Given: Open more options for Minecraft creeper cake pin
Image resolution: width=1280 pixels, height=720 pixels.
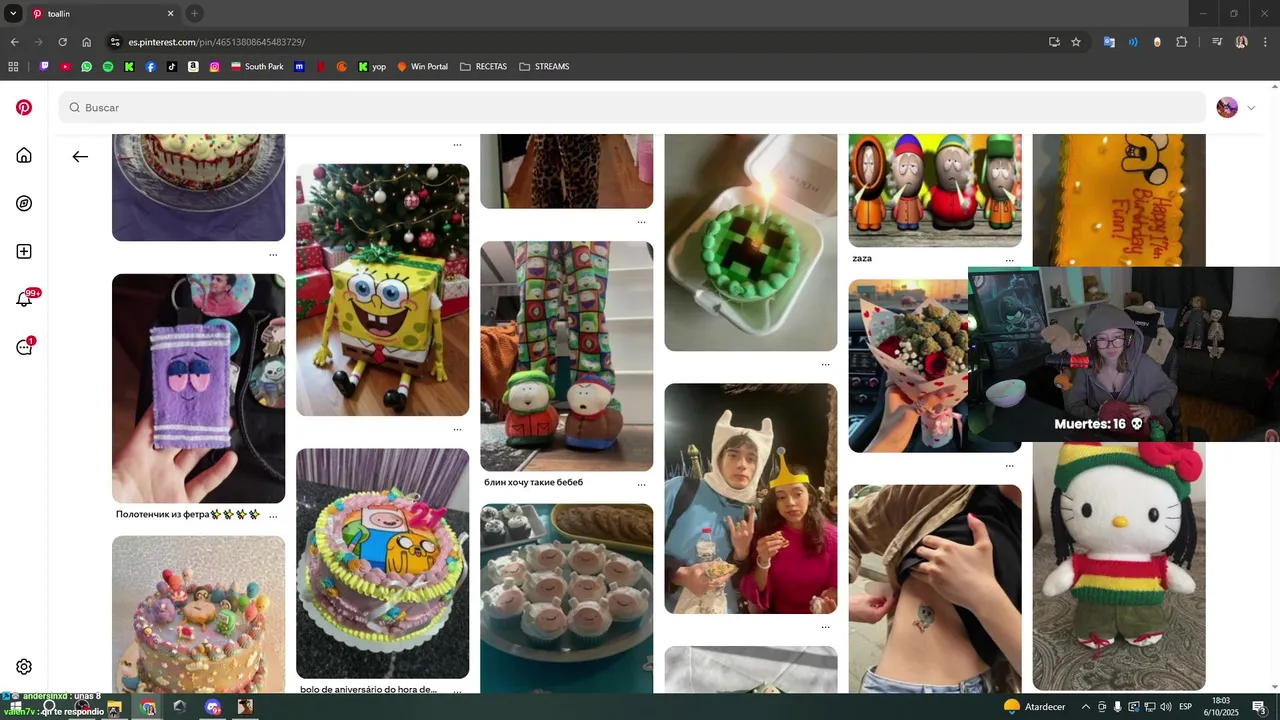Looking at the screenshot, I should tap(825, 365).
